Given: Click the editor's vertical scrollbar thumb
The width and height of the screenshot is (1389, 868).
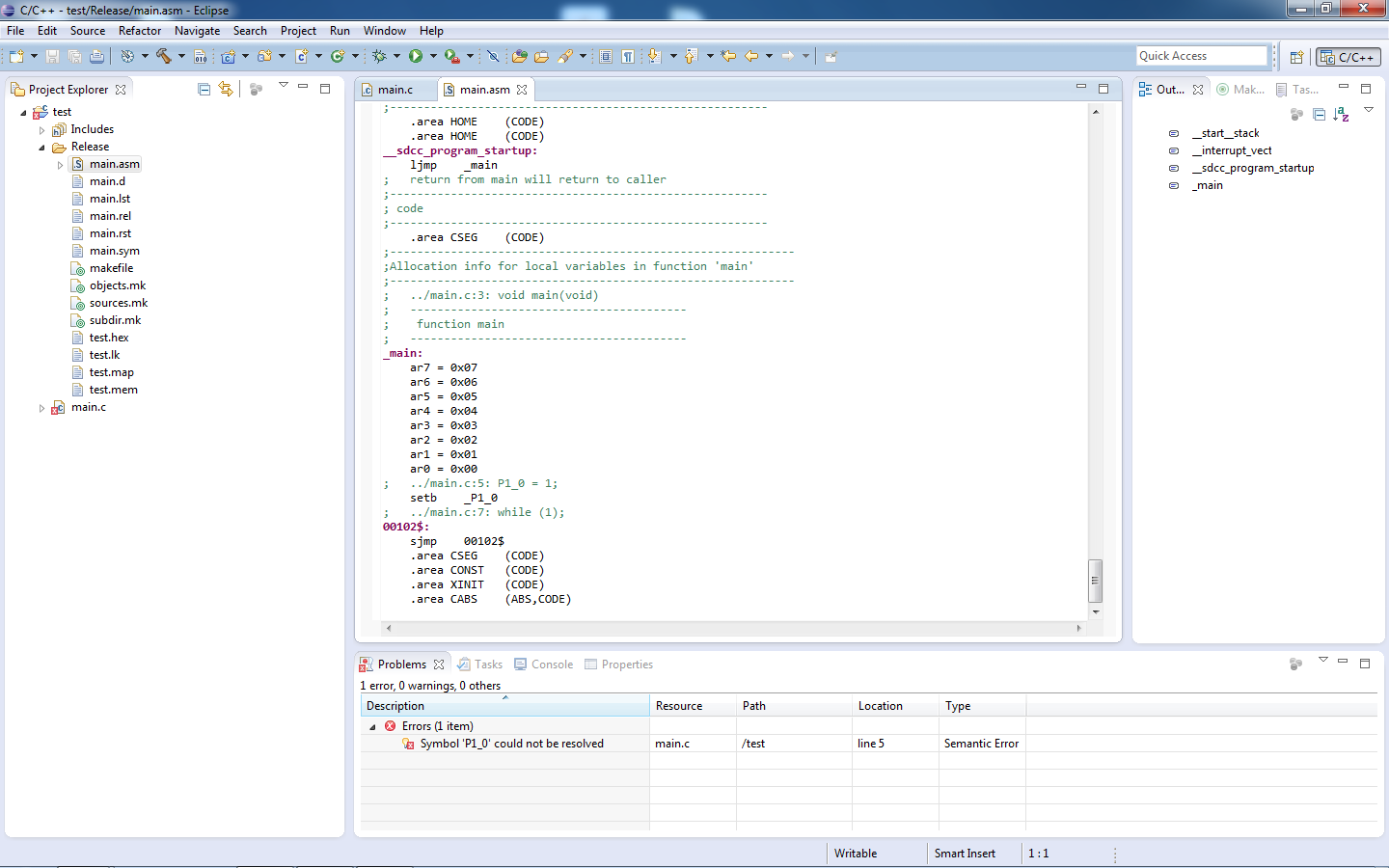Looking at the screenshot, I should coord(1095,580).
